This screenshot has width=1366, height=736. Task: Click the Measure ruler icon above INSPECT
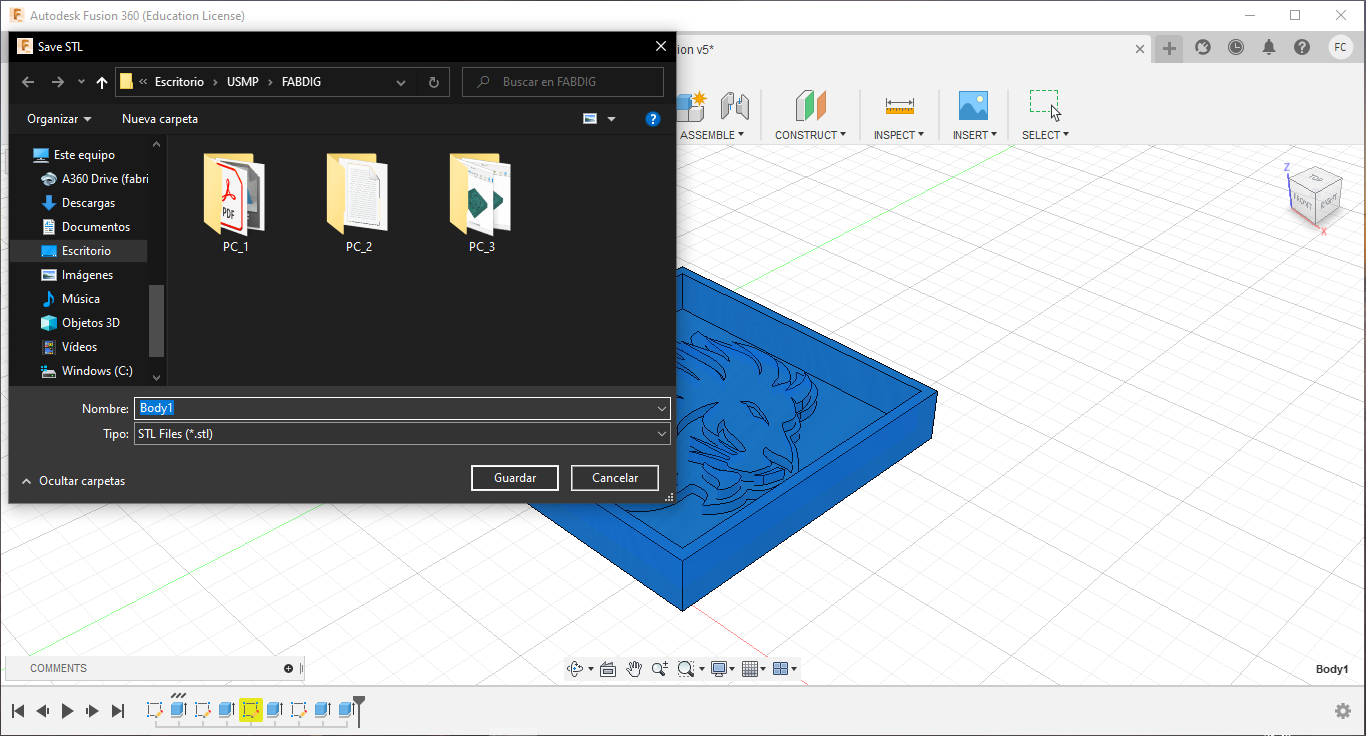900,106
